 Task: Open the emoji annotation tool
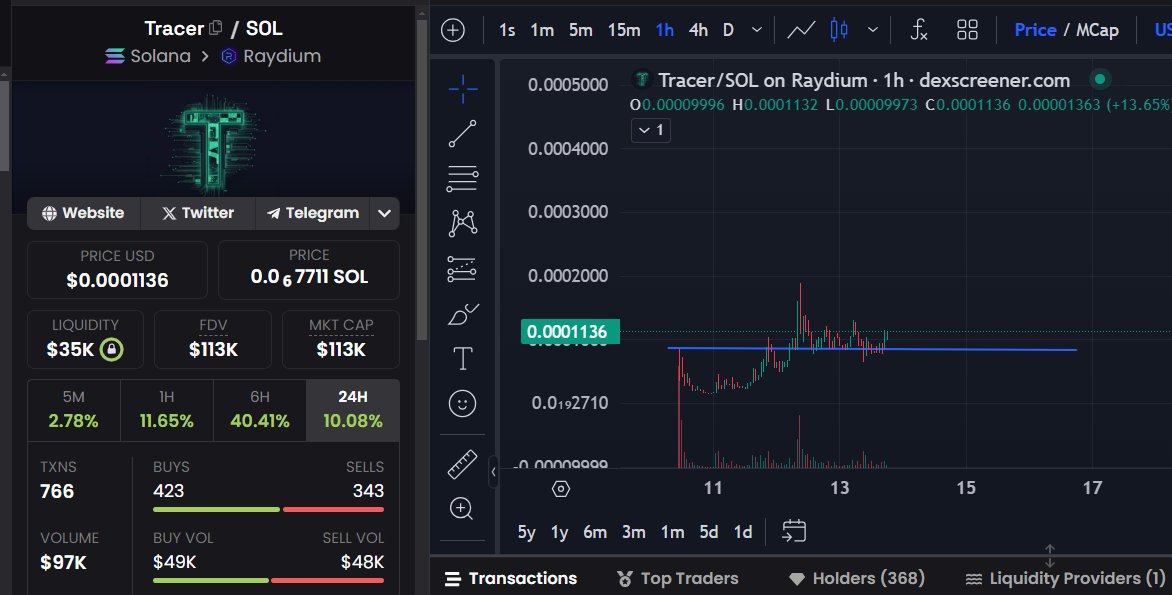tap(462, 403)
